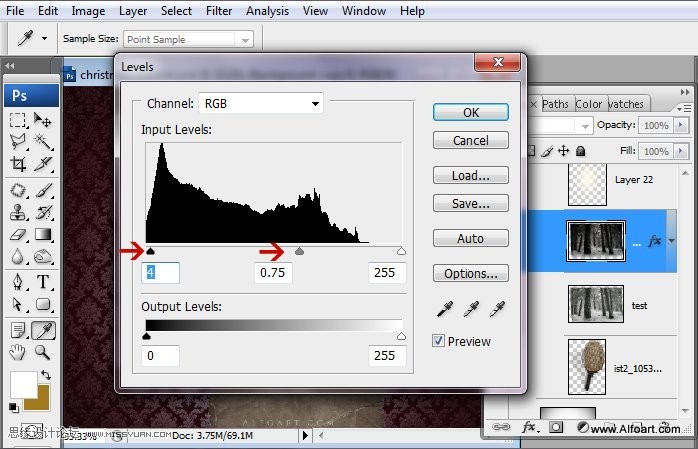Screen dimensions: 698x449
Task: Open the Channel RGB dropdown
Action: click(261, 104)
